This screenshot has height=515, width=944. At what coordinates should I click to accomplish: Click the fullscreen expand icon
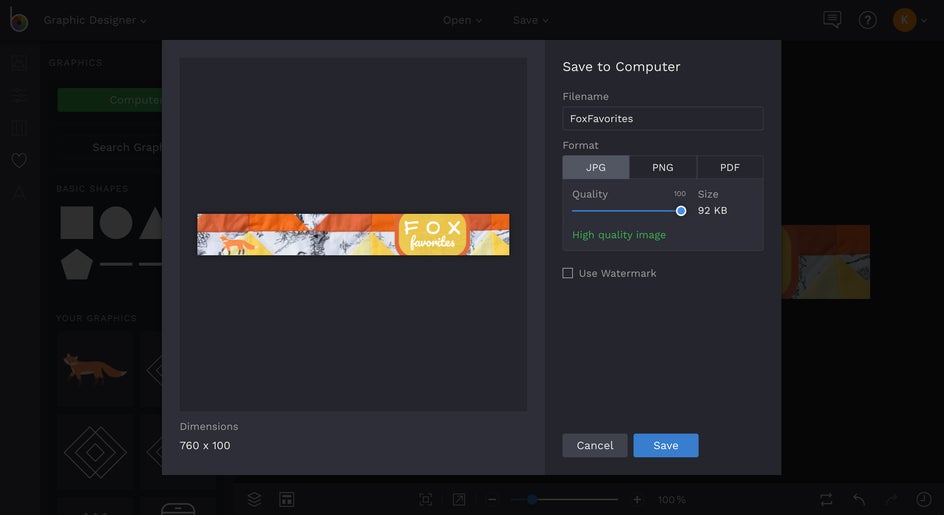tap(459, 499)
